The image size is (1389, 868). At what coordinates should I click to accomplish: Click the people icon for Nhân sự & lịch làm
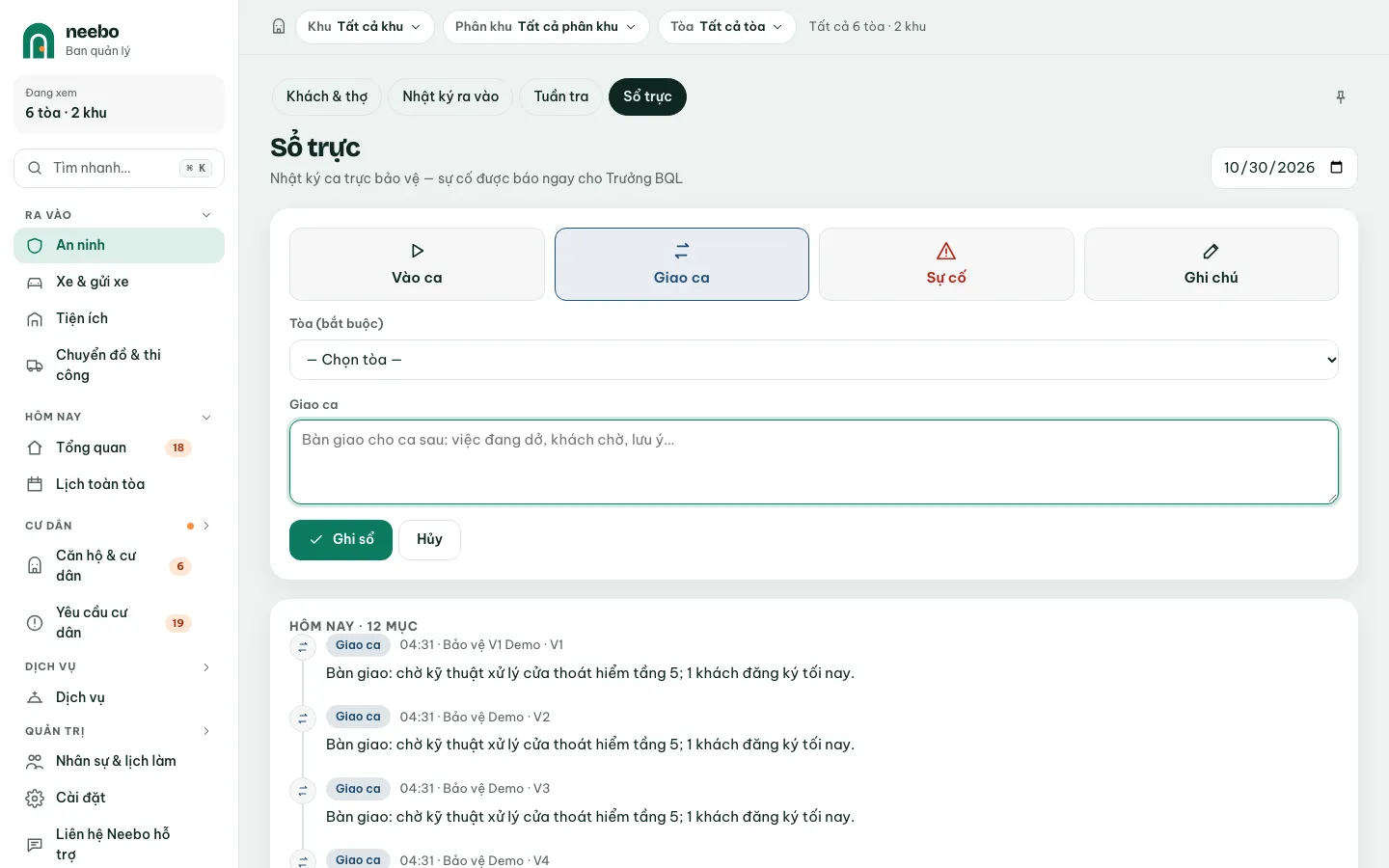click(35, 762)
